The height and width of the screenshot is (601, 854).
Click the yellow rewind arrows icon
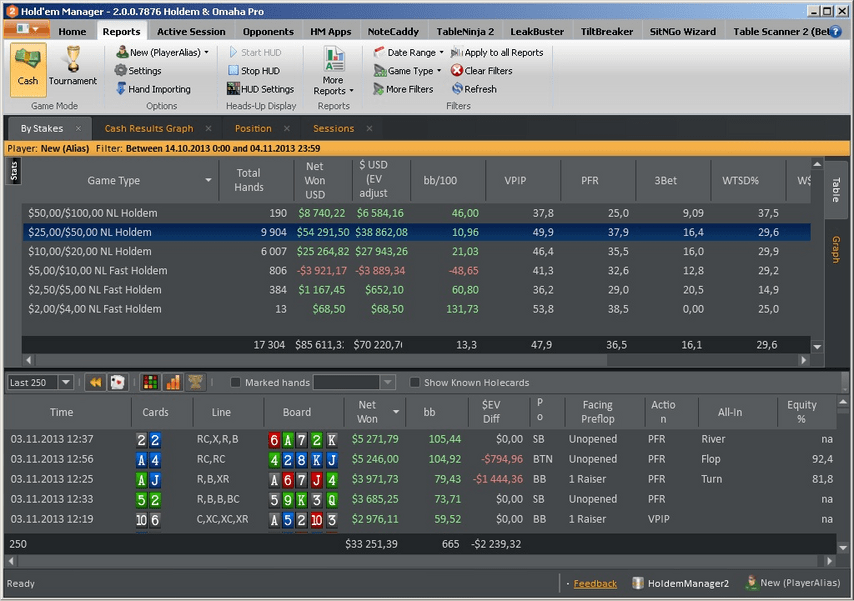click(95, 383)
